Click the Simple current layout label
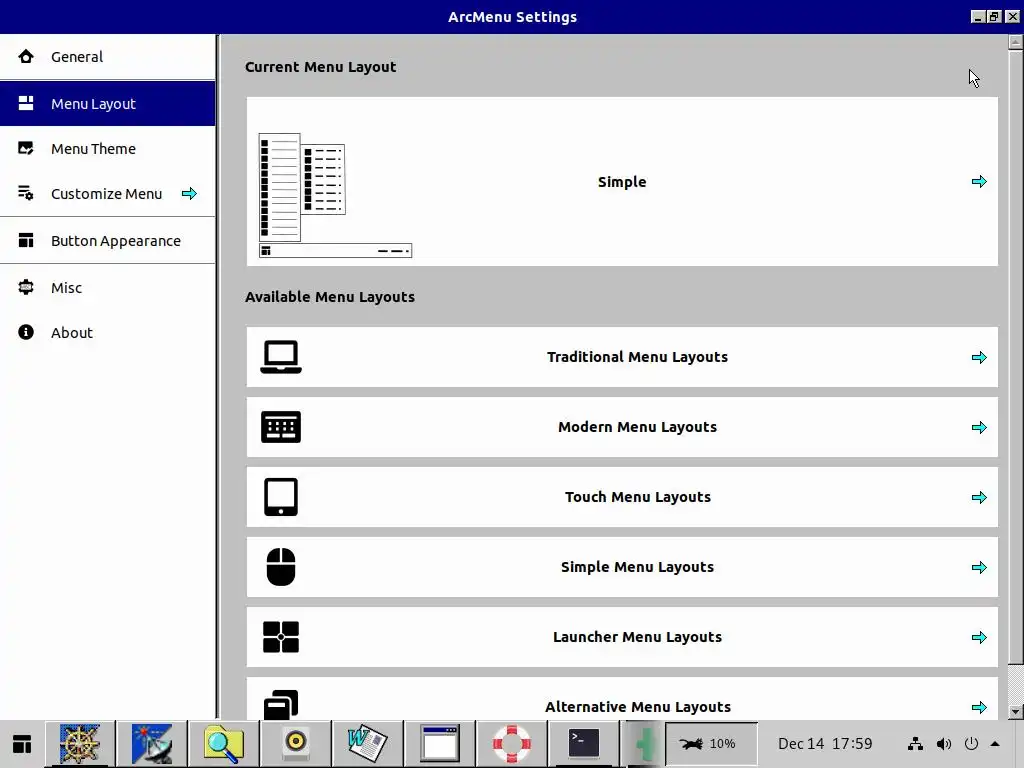Screen dimensions: 1024x768 [622, 182]
